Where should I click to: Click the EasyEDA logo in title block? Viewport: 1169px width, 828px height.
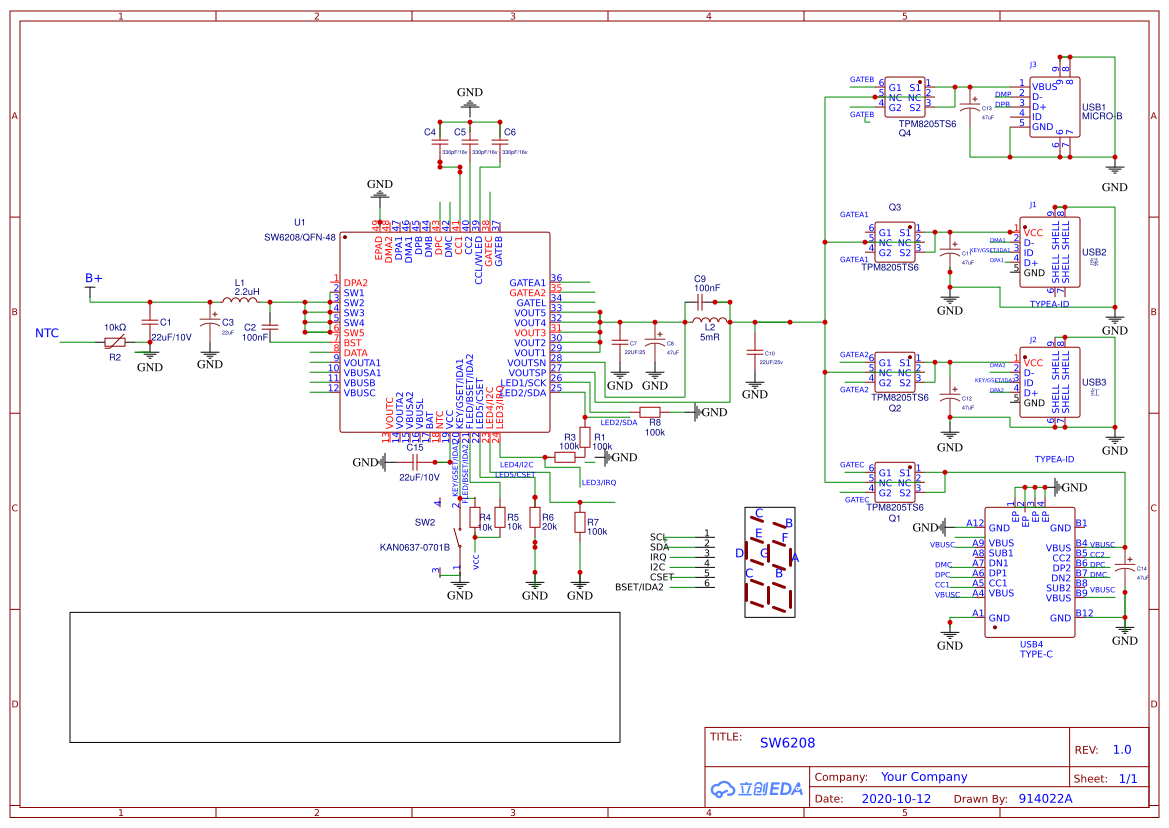click(757, 789)
